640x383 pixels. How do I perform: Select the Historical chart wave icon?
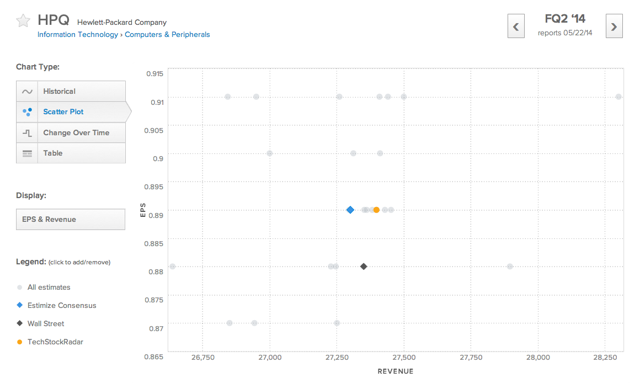pos(27,91)
